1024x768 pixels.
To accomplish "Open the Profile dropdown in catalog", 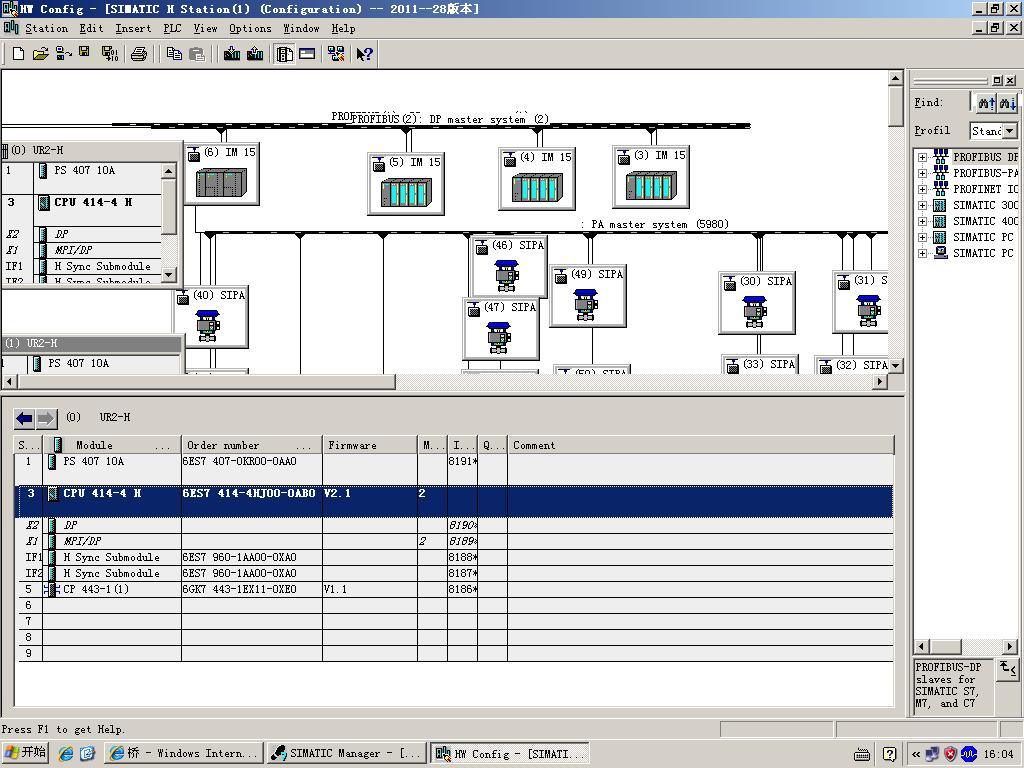I will [1010, 131].
